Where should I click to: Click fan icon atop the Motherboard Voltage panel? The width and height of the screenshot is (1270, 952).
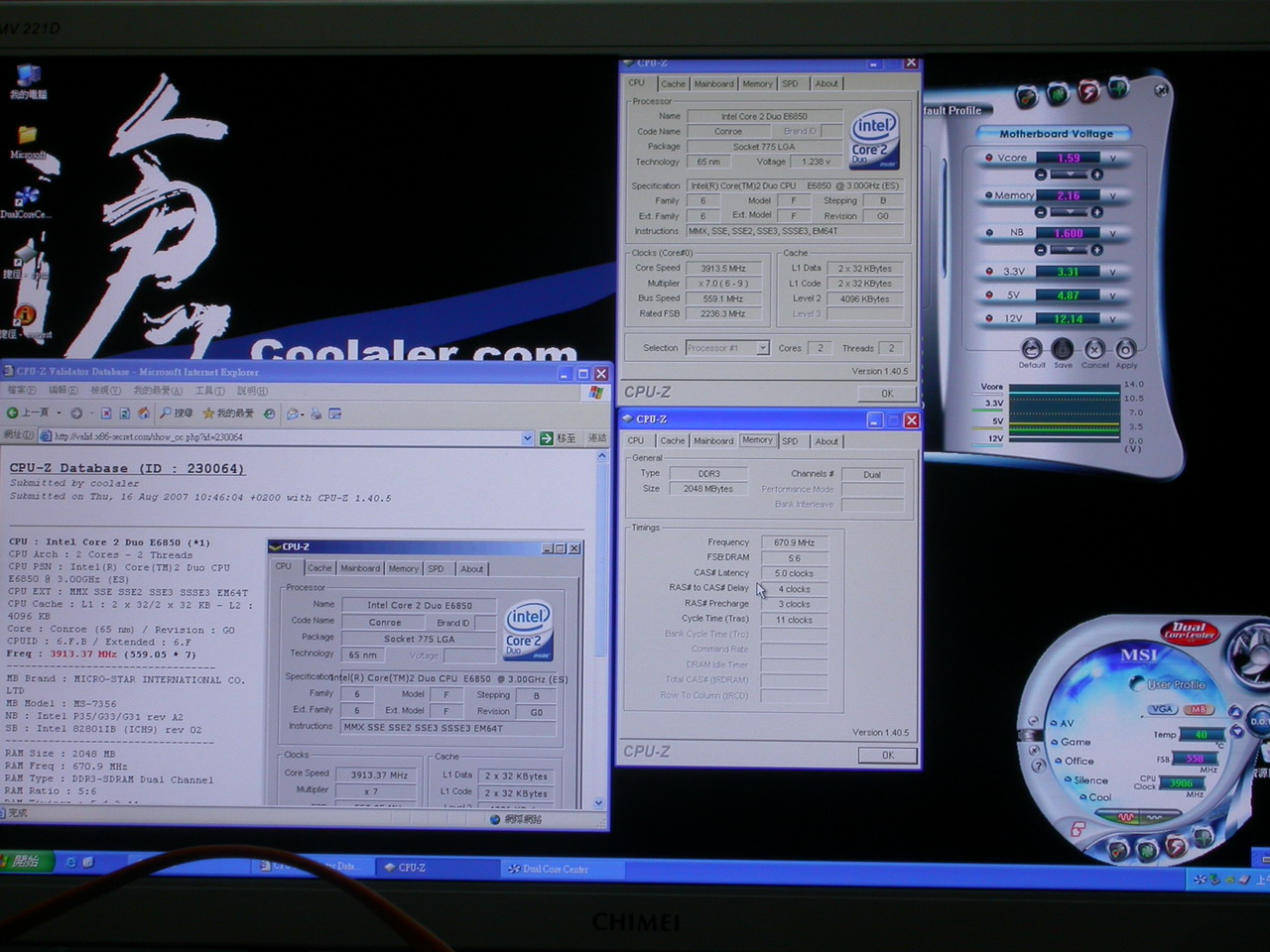[x=1058, y=93]
